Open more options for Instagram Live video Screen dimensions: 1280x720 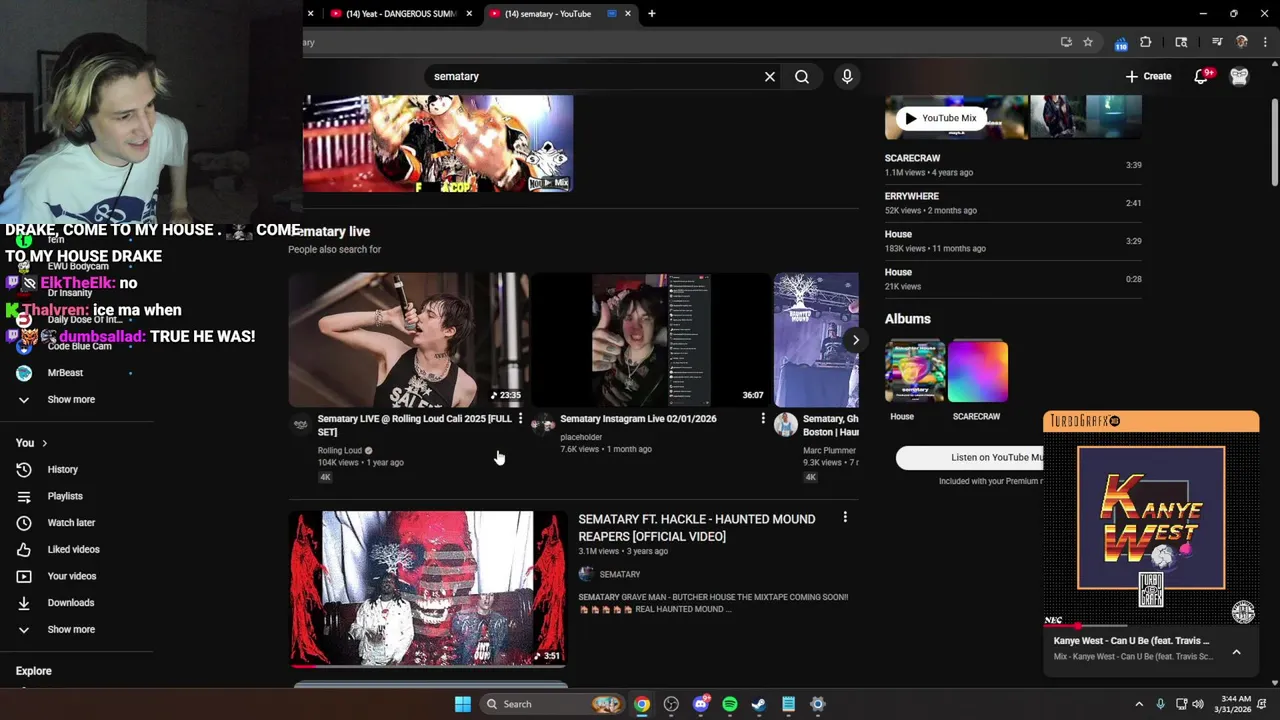[x=763, y=418]
